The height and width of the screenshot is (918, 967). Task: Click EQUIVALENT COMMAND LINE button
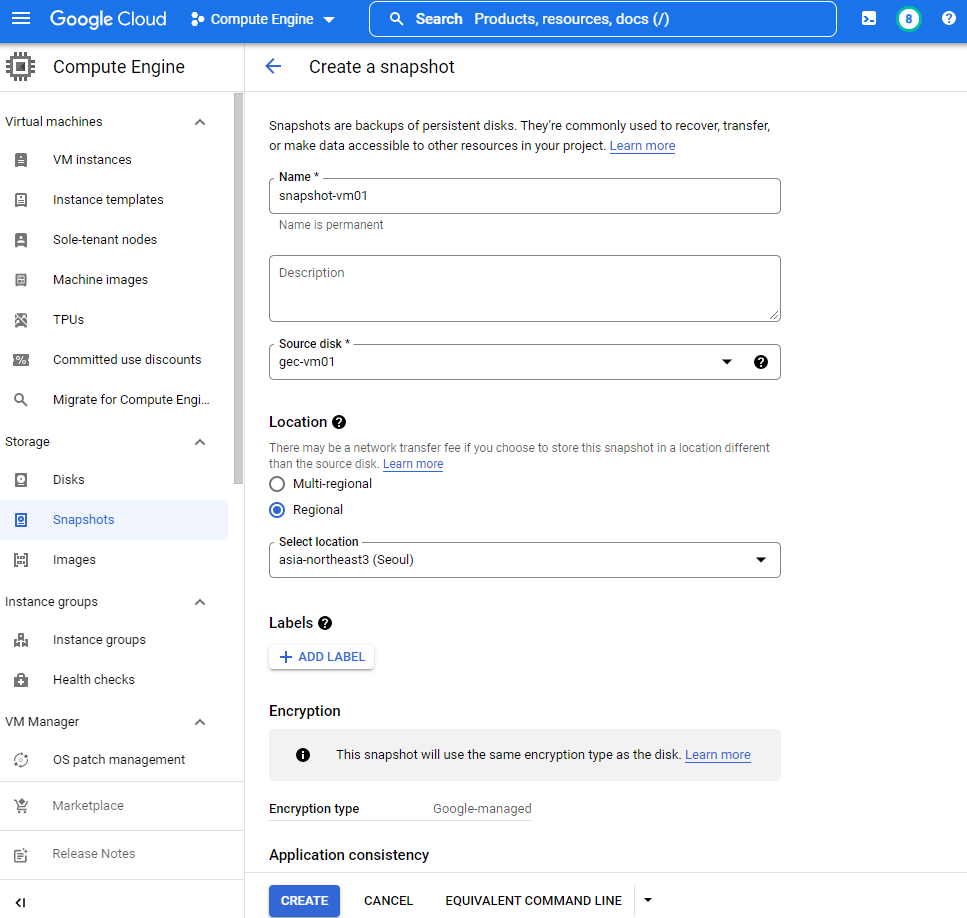coord(533,901)
